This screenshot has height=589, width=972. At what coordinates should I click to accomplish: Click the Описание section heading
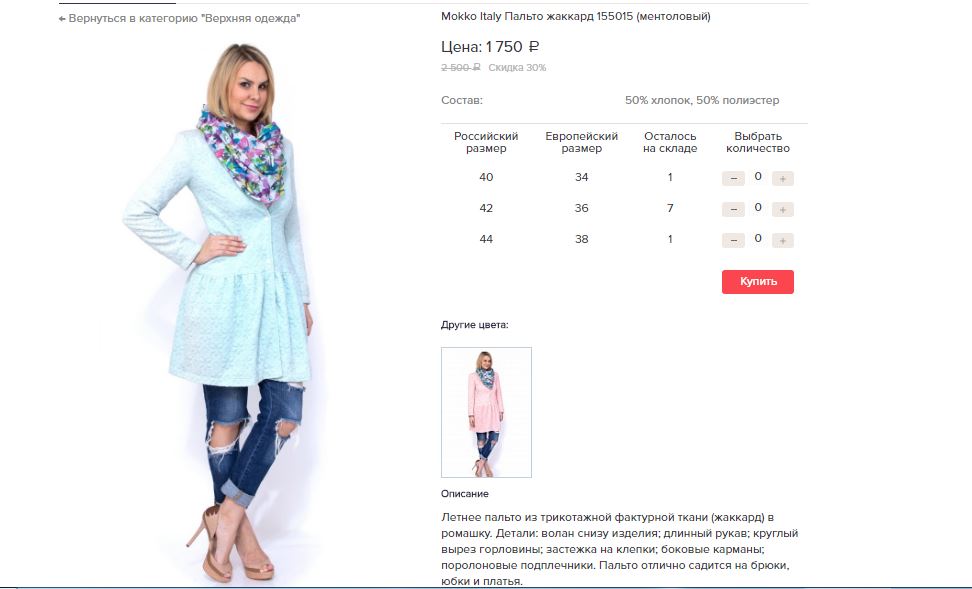pos(464,494)
